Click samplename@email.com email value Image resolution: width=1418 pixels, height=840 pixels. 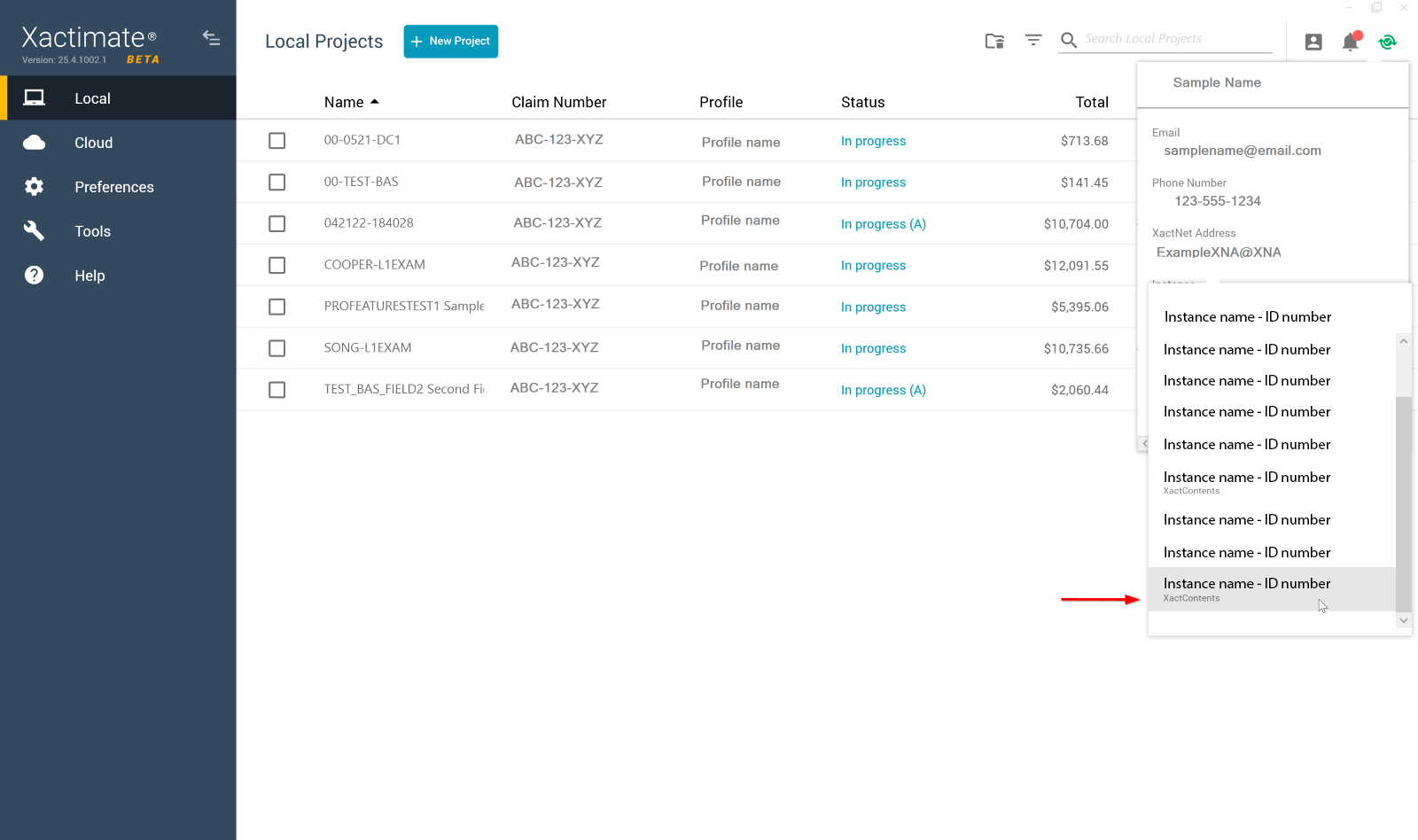point(1242,151)
